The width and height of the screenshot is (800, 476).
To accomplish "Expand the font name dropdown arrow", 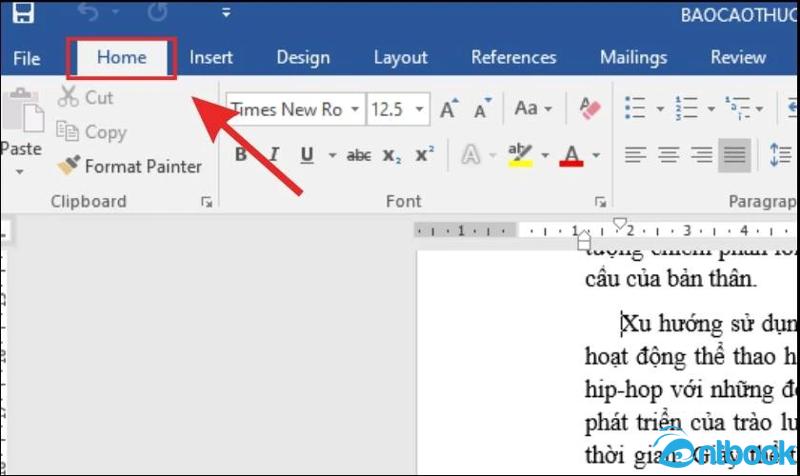I will 355,109.
